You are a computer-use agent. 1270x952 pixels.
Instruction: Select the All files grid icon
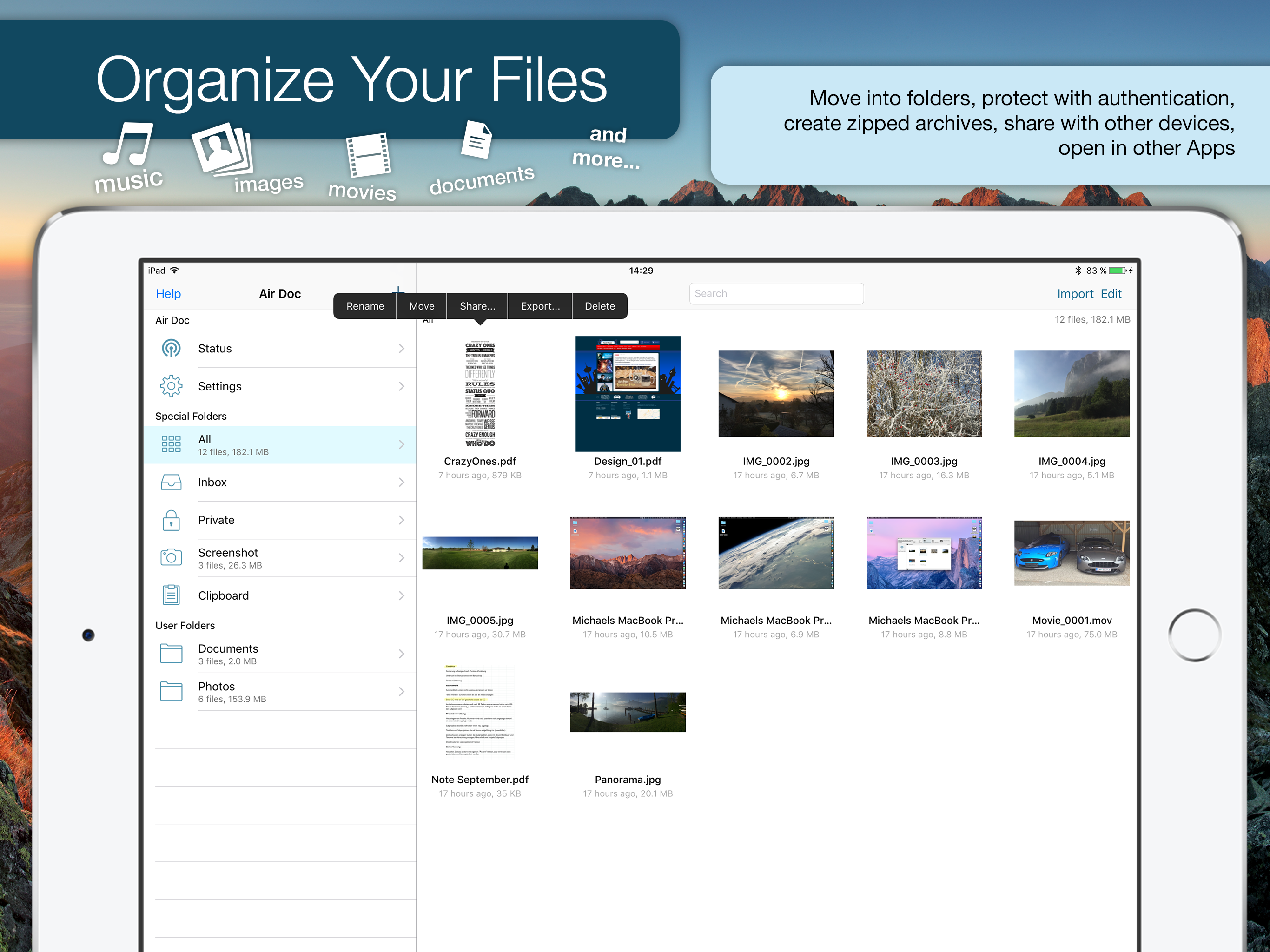(x=171, y=444)
